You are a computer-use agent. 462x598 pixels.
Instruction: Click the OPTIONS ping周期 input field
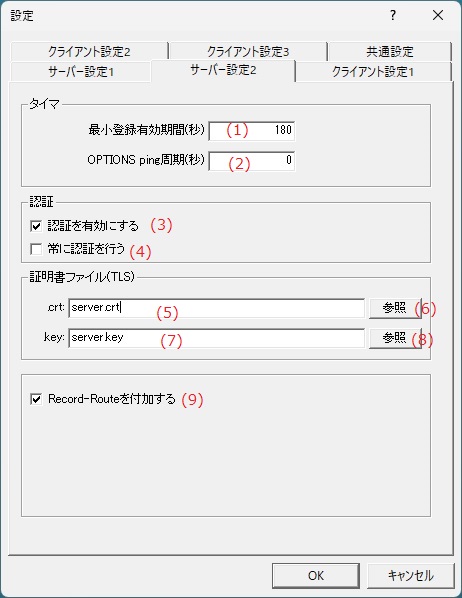click(x=252, y=161)
